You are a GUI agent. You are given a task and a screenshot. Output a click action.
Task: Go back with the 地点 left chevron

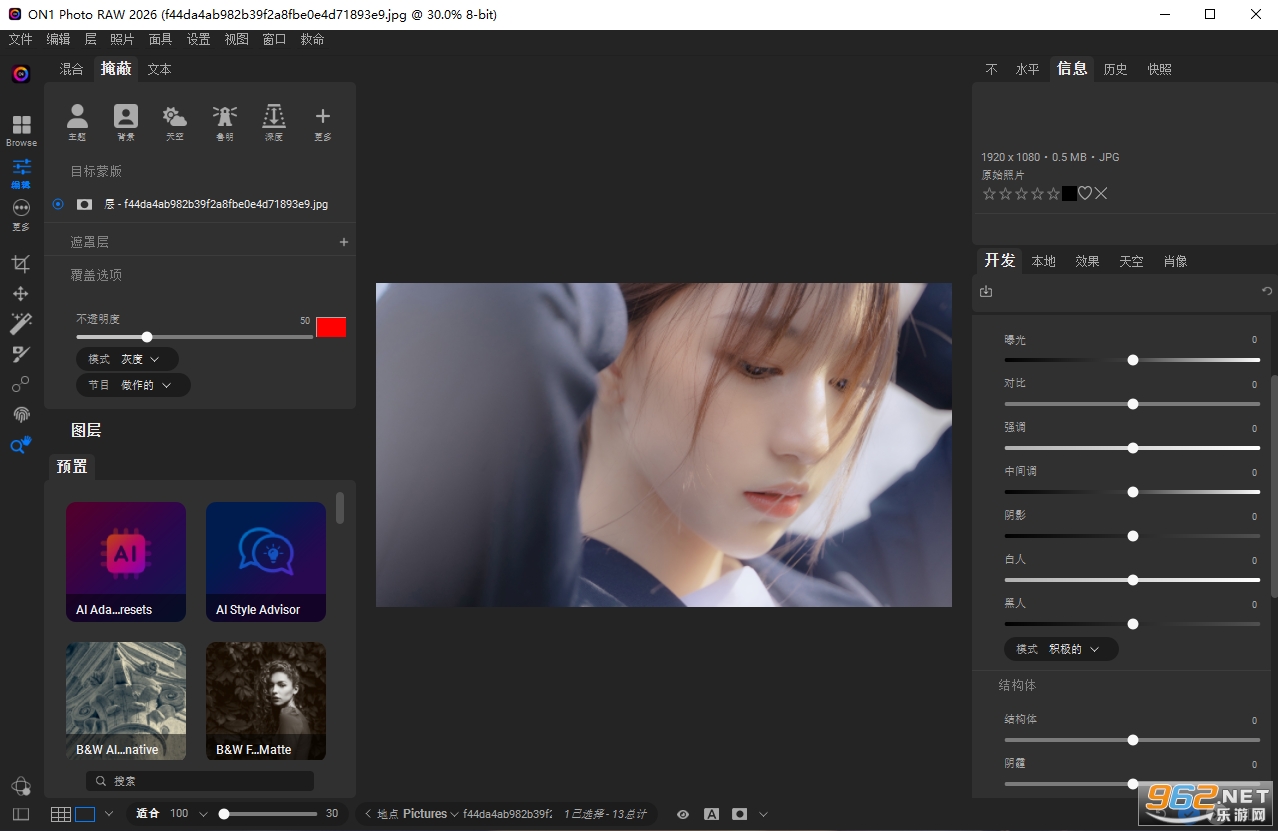pyautogui.click(x=368, y=814)
